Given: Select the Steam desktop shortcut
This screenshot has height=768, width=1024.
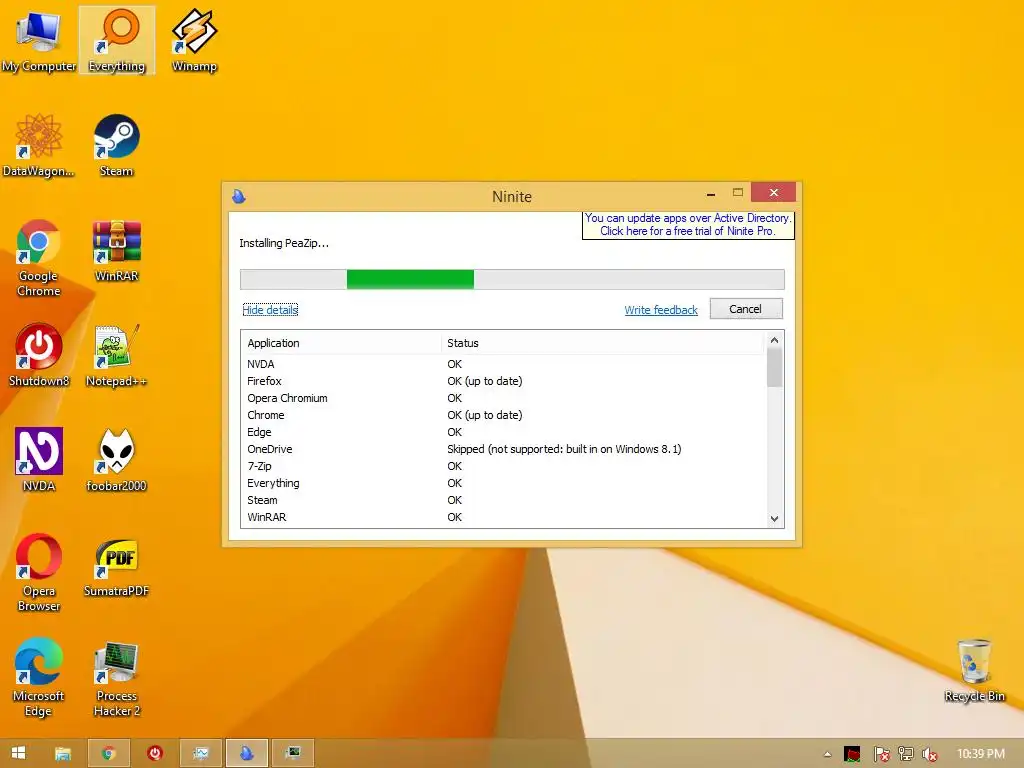Looking at the screenshot, I should pos(116,146).
